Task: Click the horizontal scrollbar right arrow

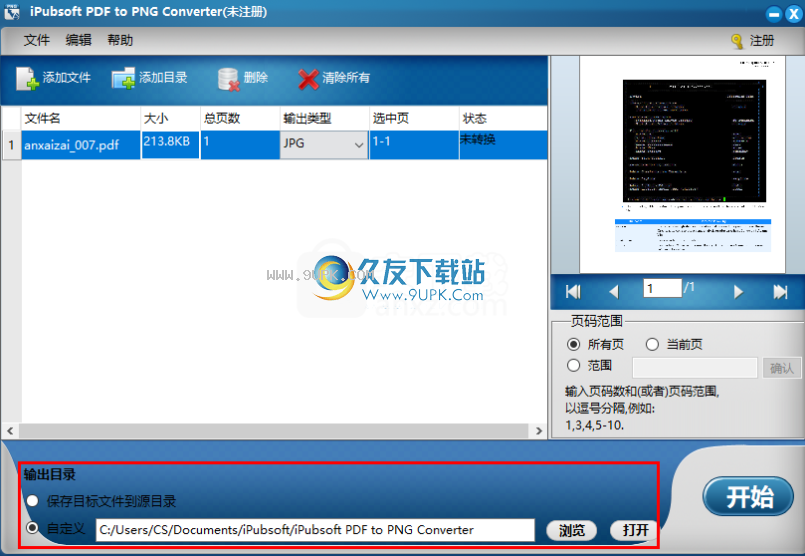Action: coord(539,431)
